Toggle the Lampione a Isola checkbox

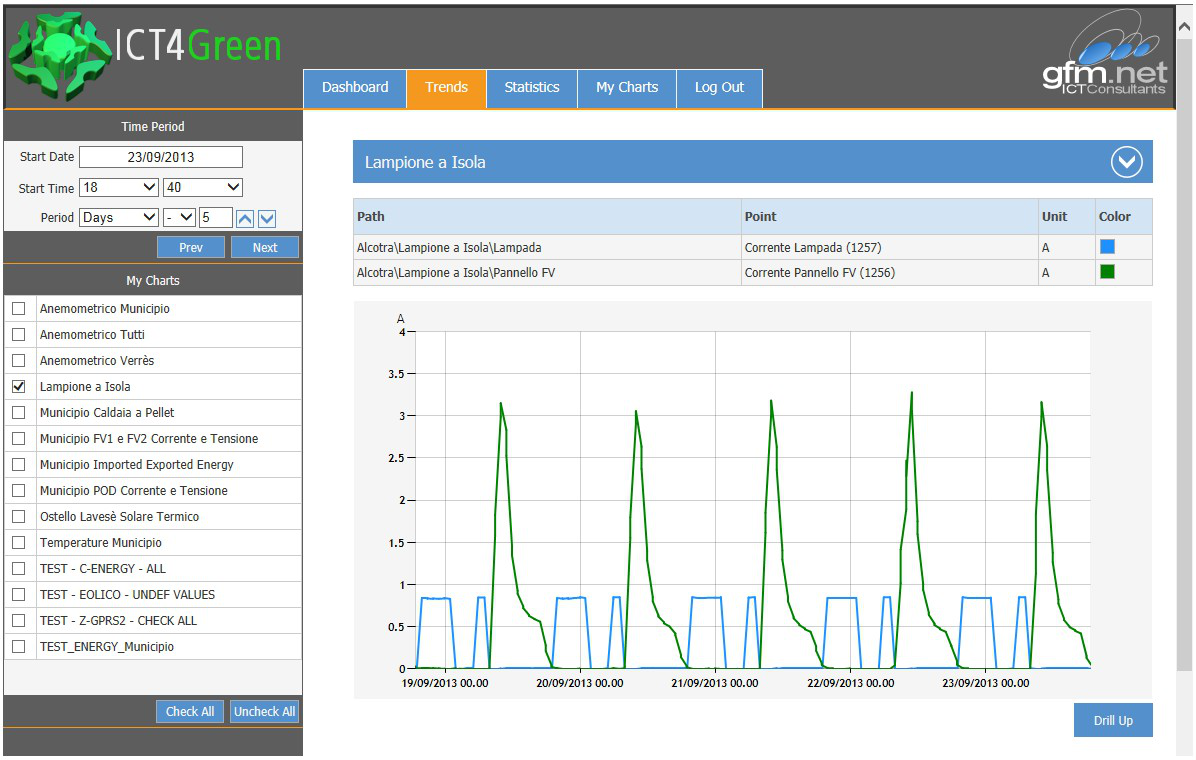[19, 387]
